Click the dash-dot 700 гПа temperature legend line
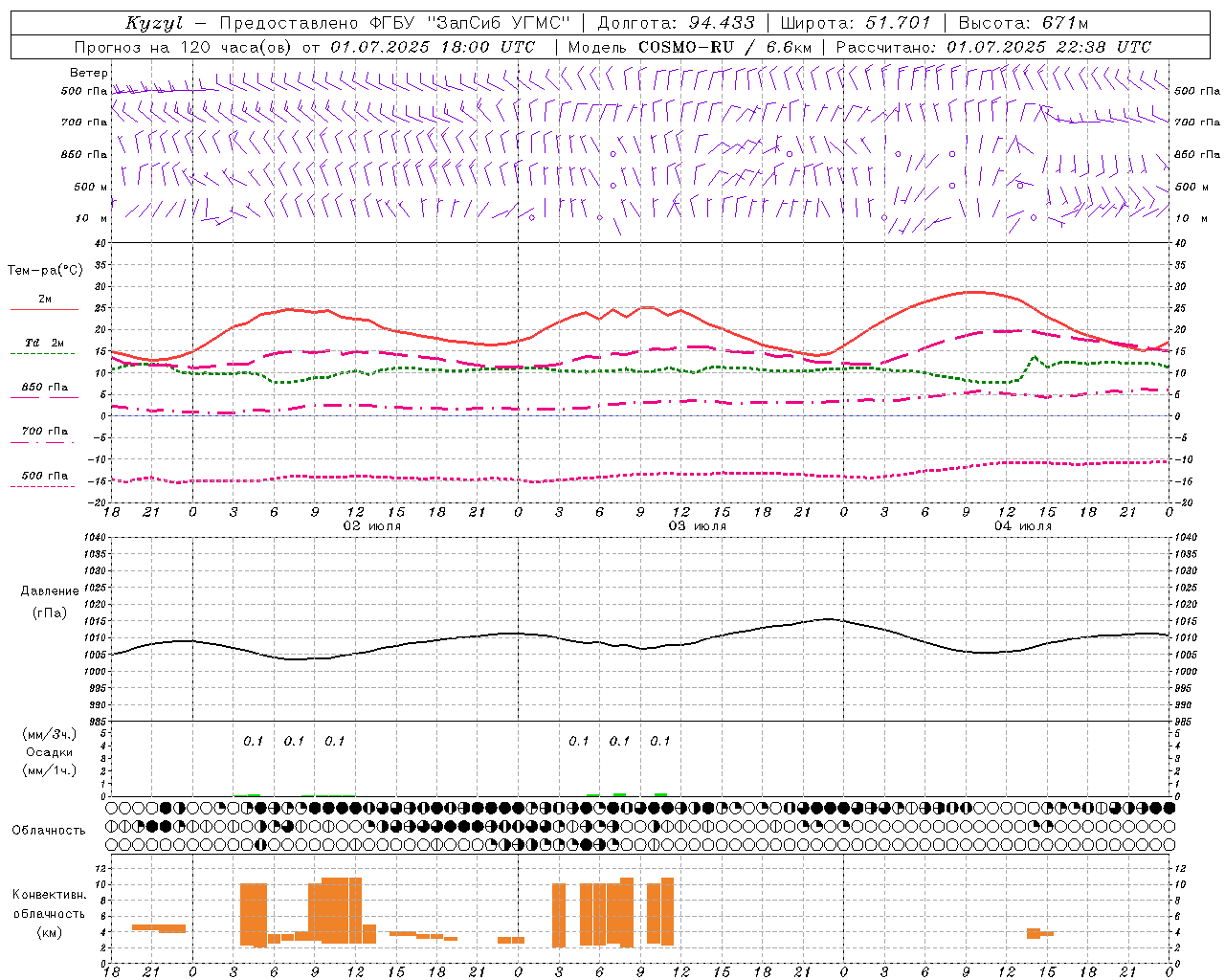Viewport: 1225px width, 980px height. (44, 442)
